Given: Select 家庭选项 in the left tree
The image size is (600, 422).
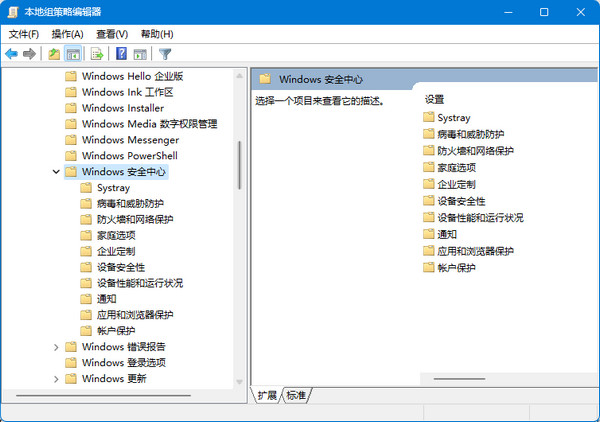Looking at the screenshot, I should click(108, 235).
